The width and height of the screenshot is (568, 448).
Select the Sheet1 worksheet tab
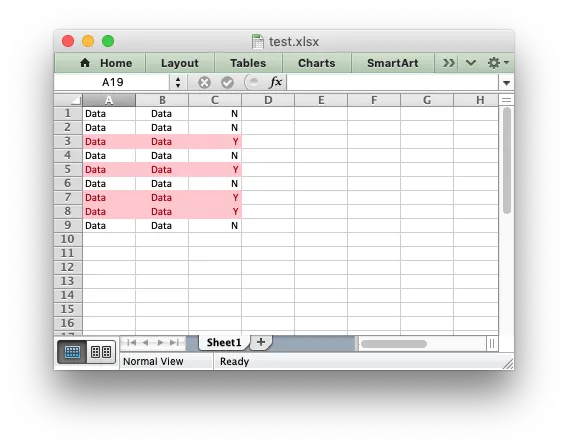click(224, 342)
